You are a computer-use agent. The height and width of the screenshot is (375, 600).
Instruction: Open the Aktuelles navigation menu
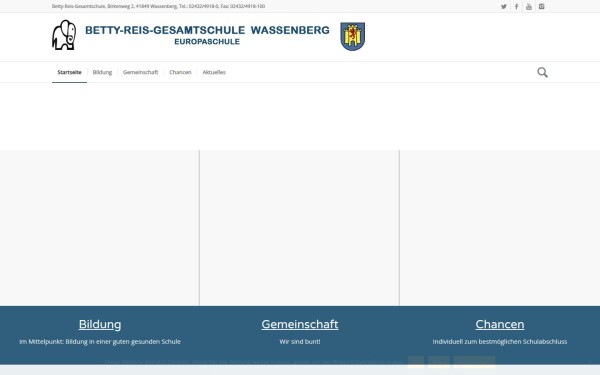[x=214, y=72]
